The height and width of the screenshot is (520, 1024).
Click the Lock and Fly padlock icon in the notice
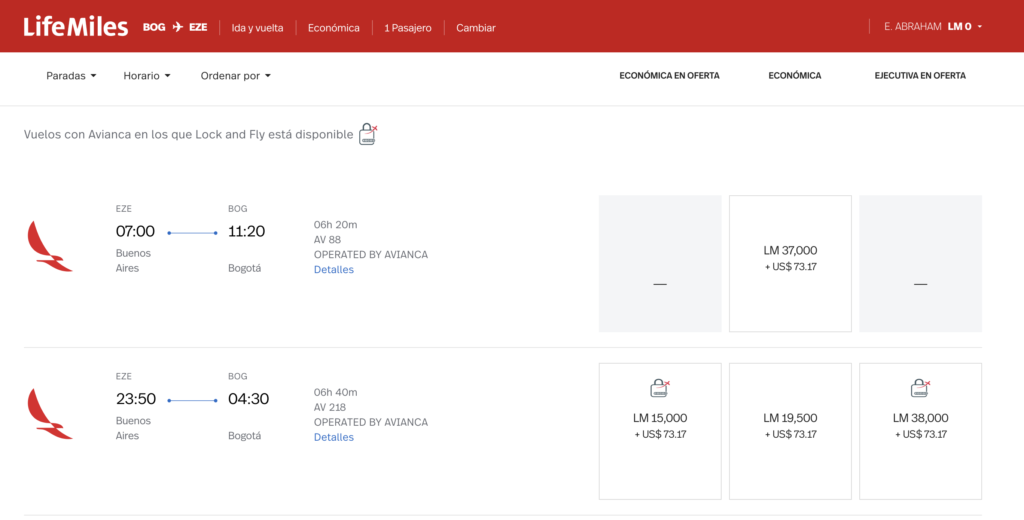368,134
